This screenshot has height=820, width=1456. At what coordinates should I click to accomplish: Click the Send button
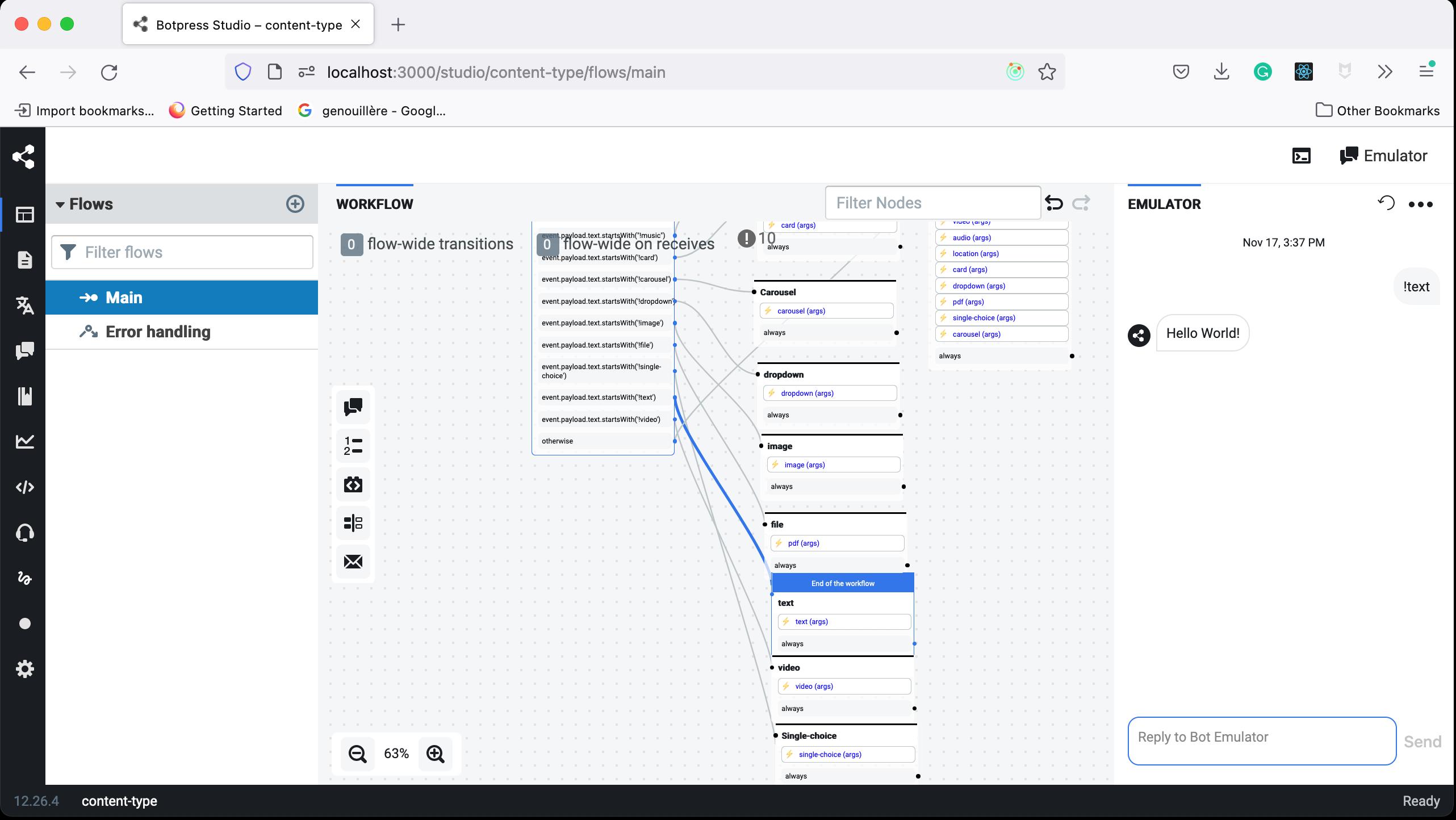tap(1422, 742)
